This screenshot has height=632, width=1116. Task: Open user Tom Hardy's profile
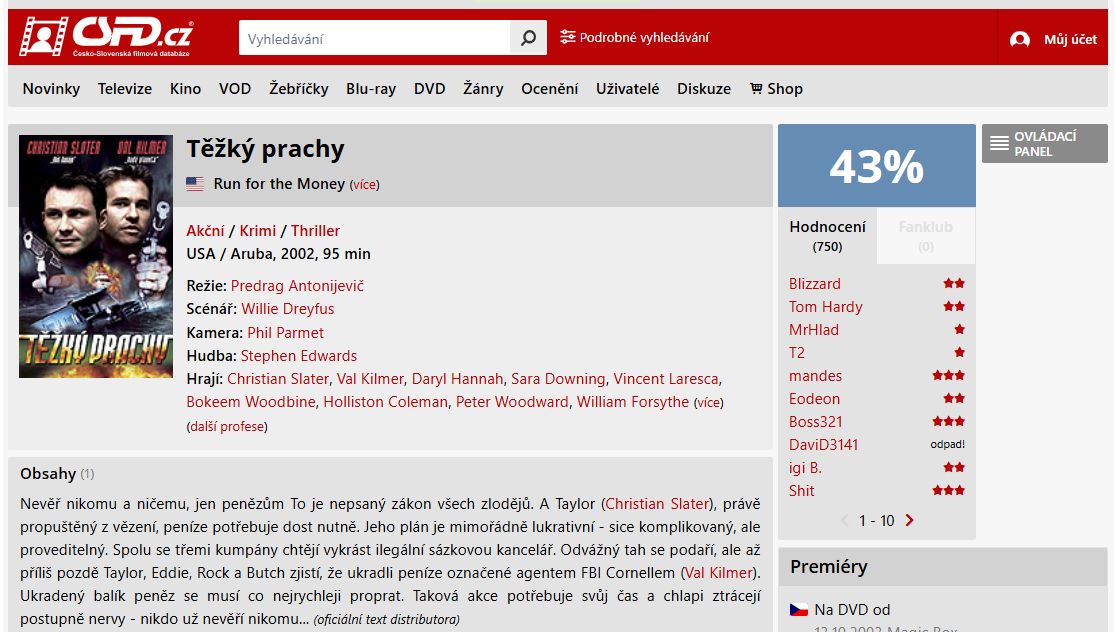[825, 307]
